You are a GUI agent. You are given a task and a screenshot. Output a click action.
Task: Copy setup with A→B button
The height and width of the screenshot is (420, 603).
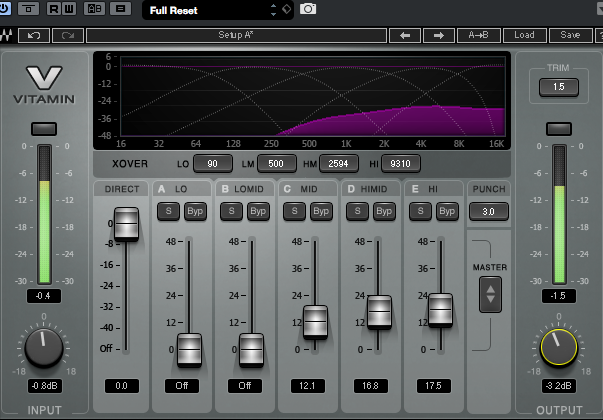coord(479,35)
